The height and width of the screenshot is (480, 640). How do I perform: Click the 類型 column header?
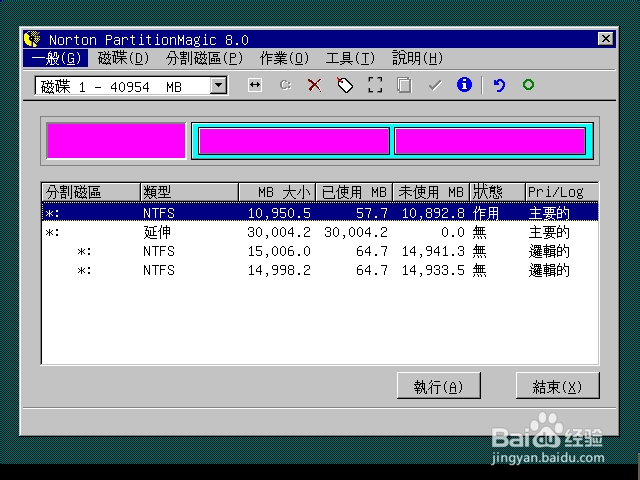click(x=189, y=192)
